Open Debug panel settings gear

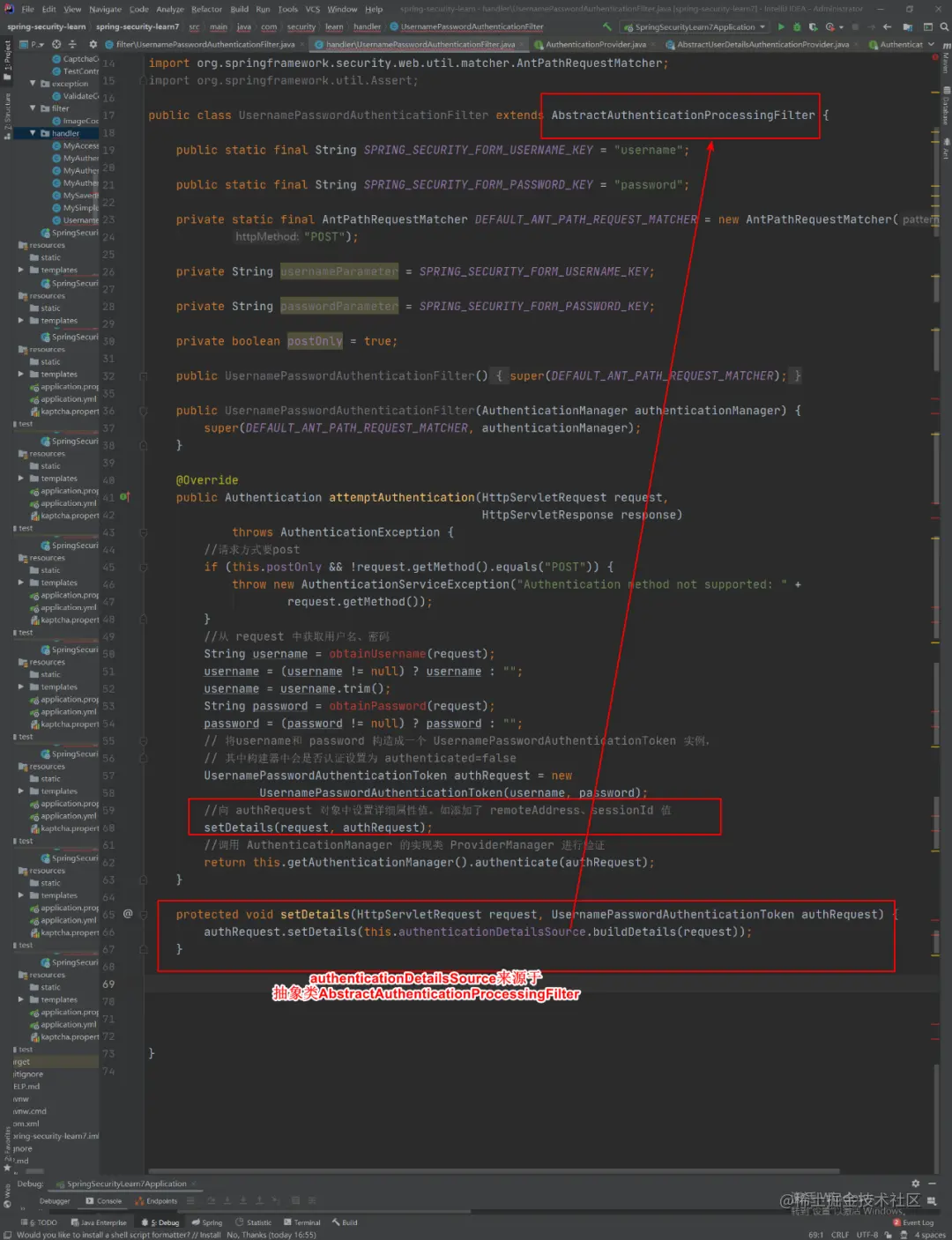[915, 1184]
